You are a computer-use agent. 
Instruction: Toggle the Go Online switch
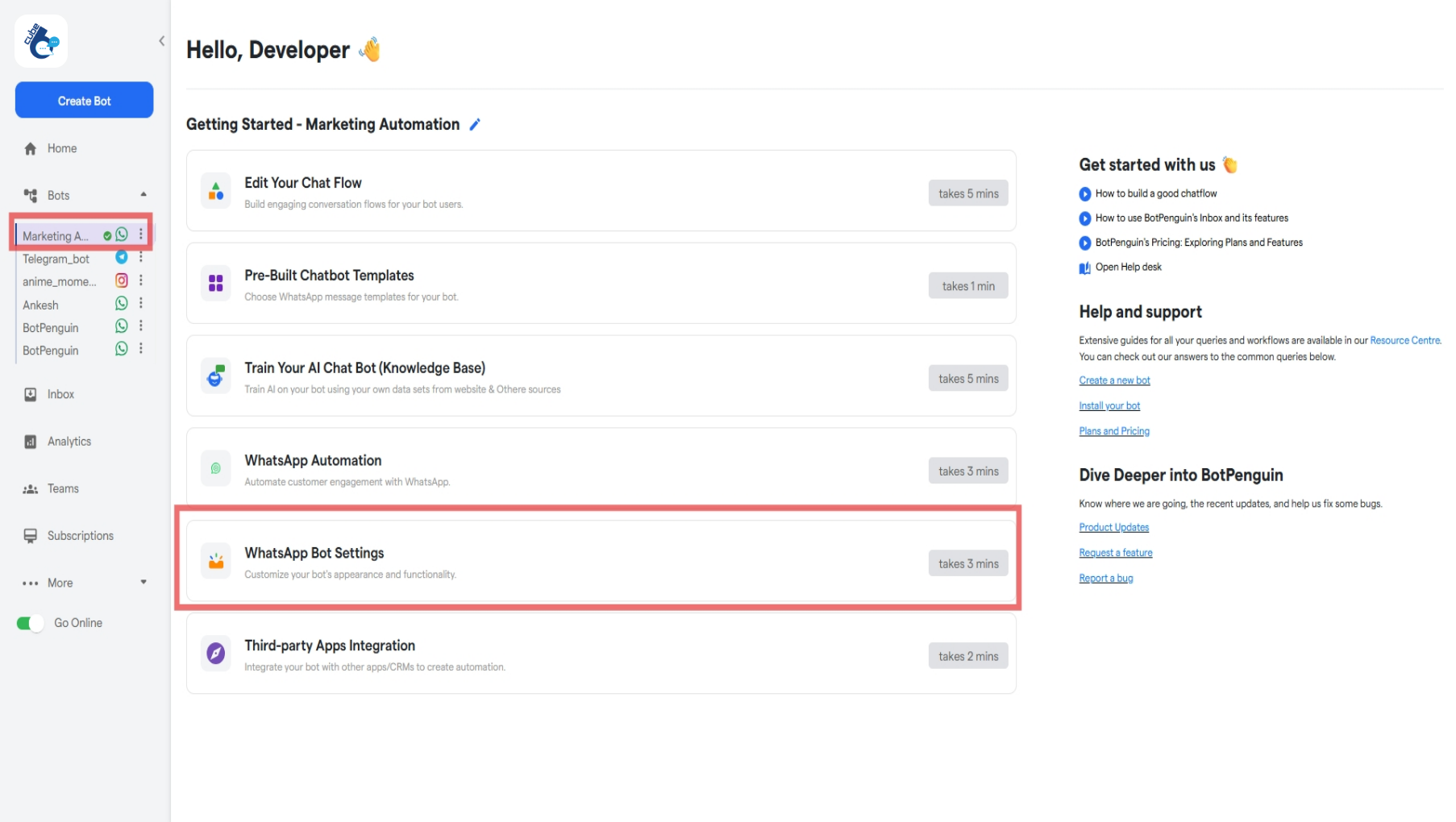pyautogui.click(x=31, y=623)
